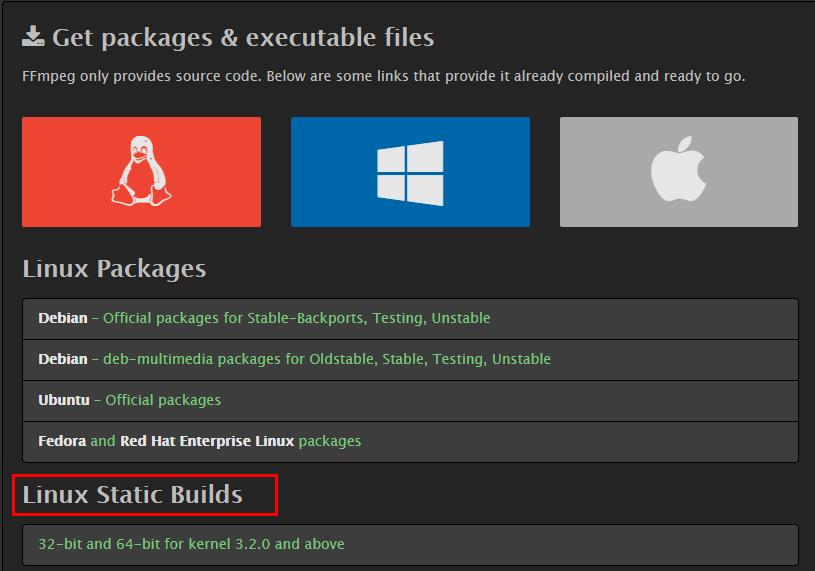Click the Linux penguin icon tile

click(x=141, y=172)
